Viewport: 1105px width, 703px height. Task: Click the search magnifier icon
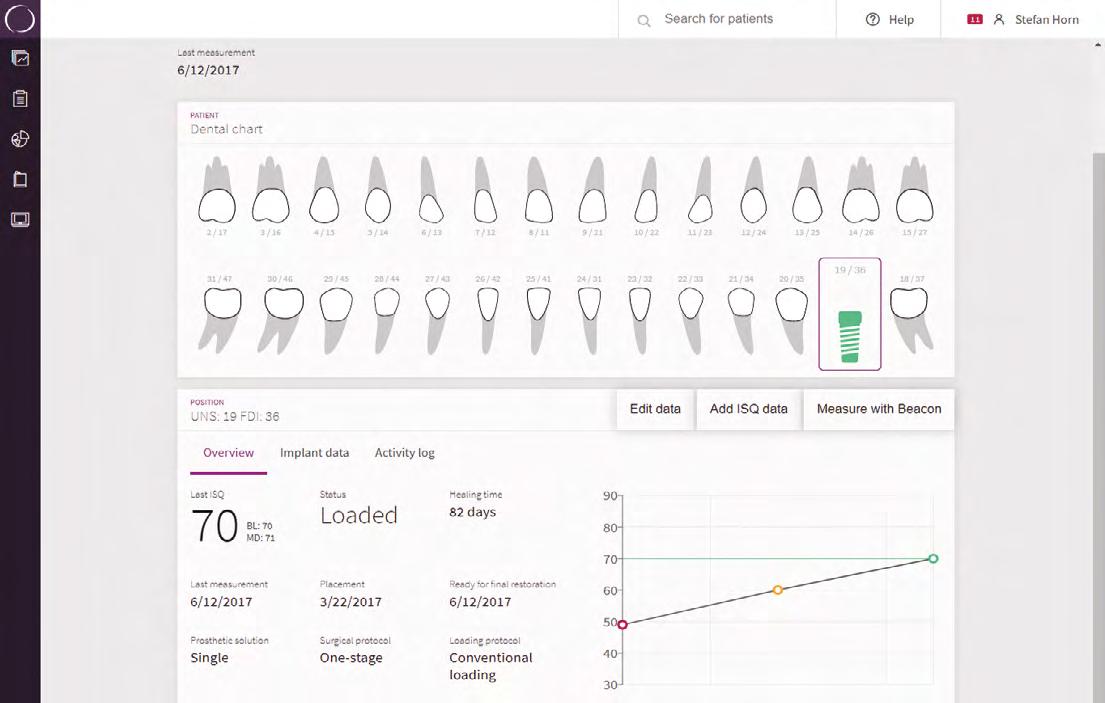tap(643, 20)
